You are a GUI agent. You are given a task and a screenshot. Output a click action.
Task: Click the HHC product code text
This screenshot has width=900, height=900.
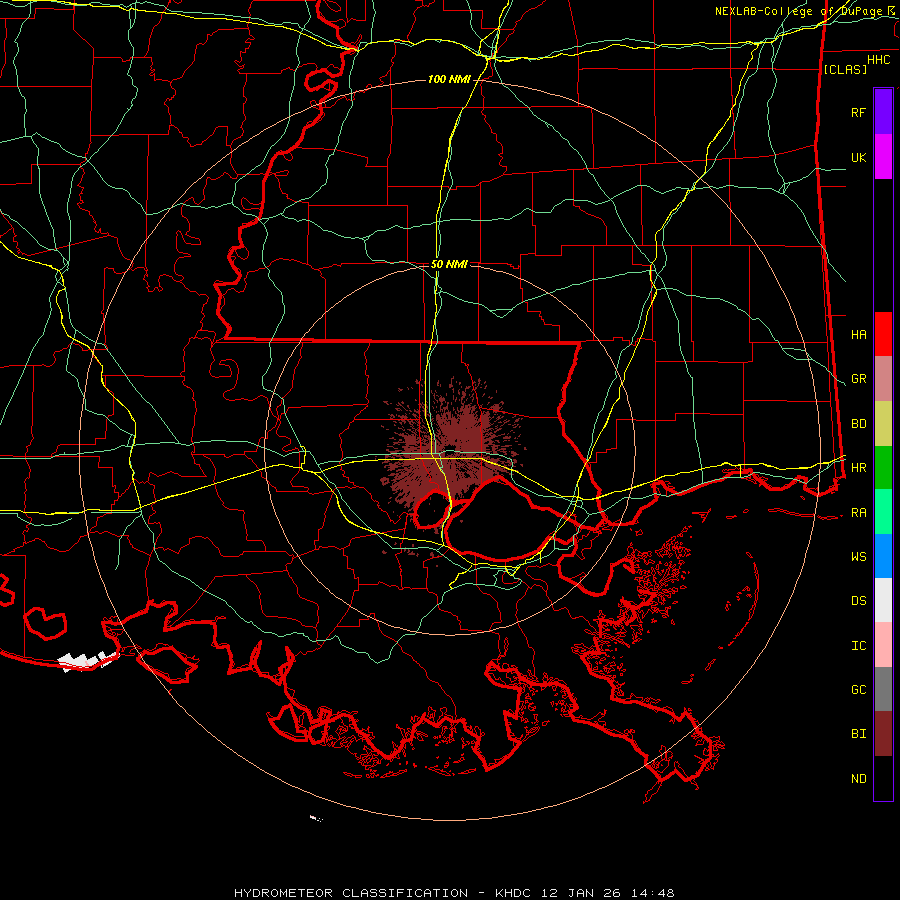pyautogui.click(x=879, y=60)
